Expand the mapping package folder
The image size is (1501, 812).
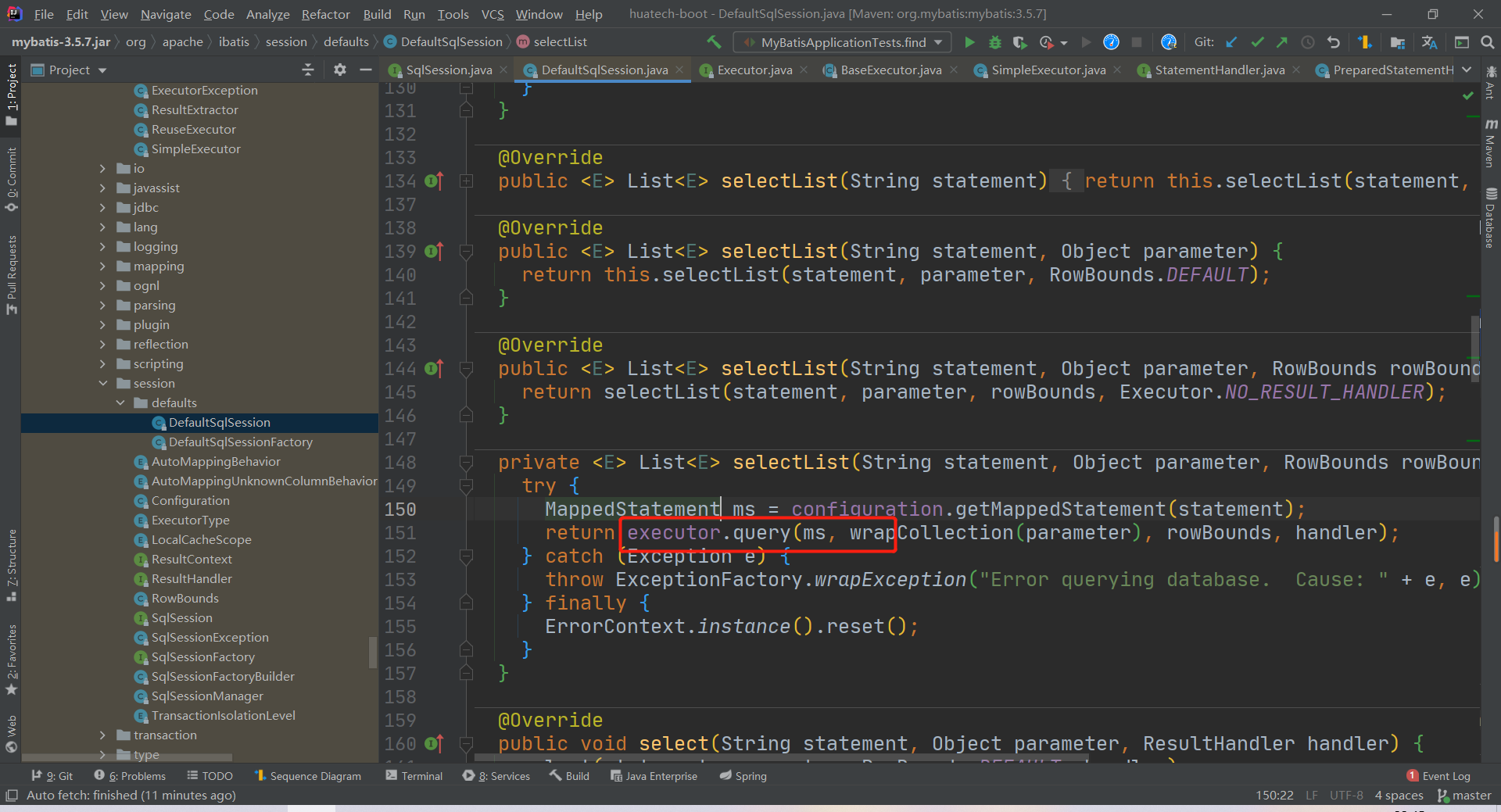point(102,266)
